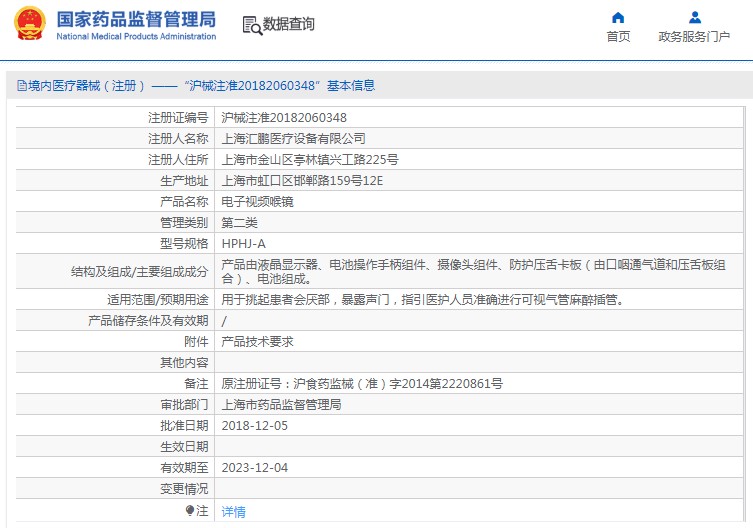Click expiry date 2023-12-04
The image size is (753, 528).
(254, 467)
